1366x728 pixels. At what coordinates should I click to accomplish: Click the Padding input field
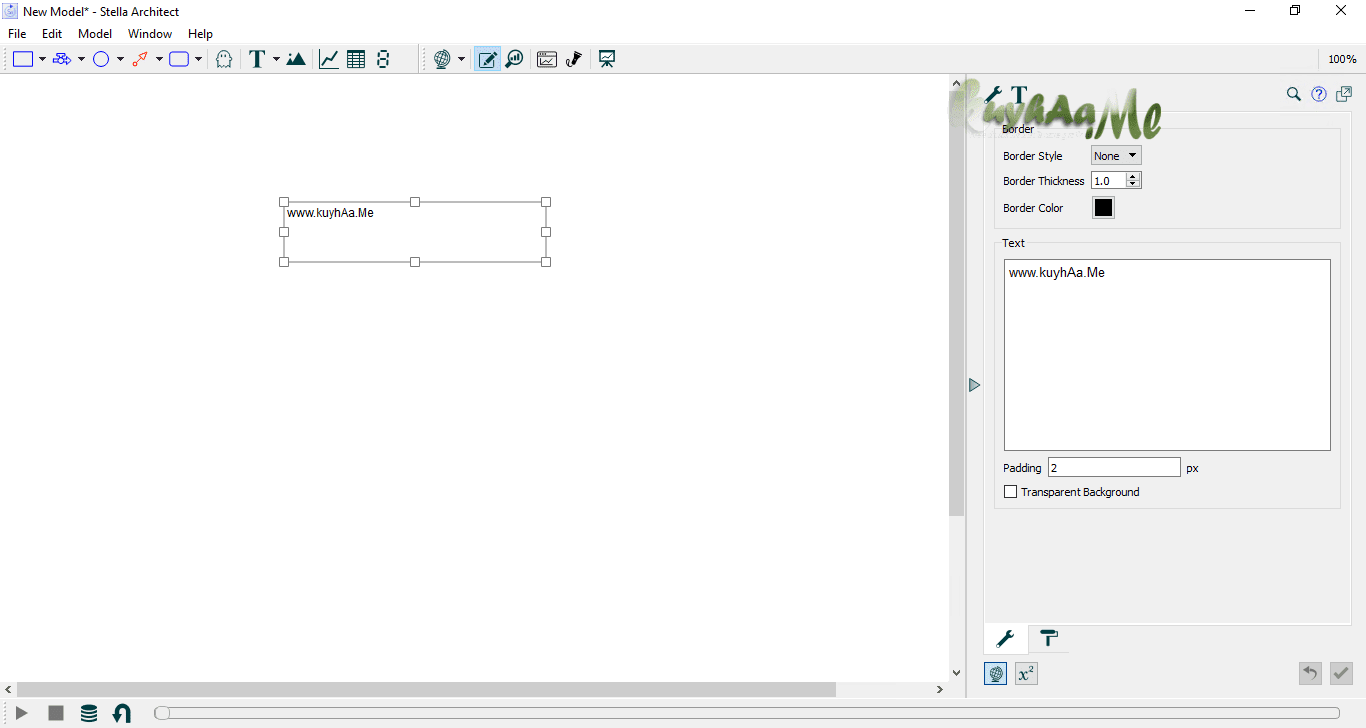click(x=1114, y=468)
